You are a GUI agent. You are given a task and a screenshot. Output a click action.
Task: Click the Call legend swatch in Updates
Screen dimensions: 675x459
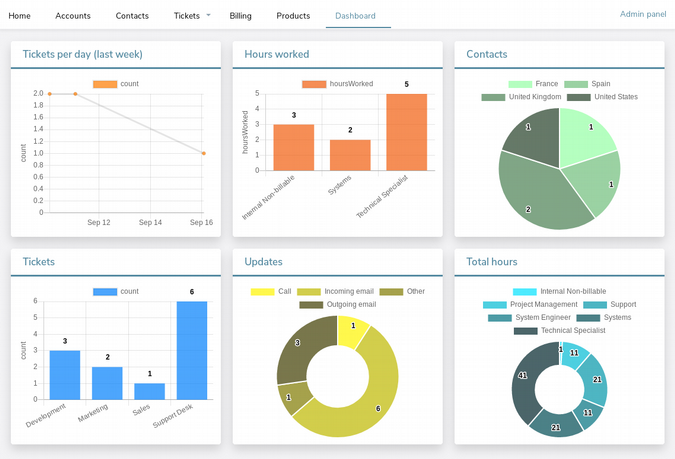[x=262, y=291]
